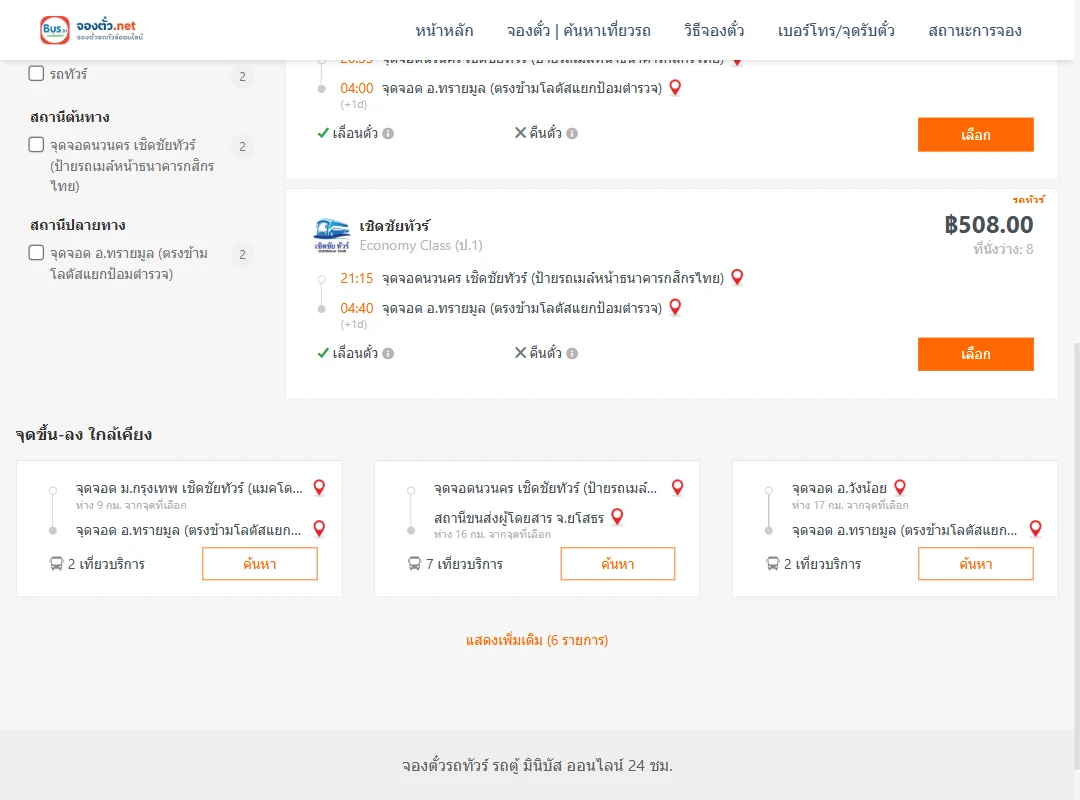This screenshot has height=800, width=1080.
Task: Open map pin for จุดจอด ม.กรุงเทพ เชิดชัยทัวร์
Action: pyautogui.click(x=319, y=488)
